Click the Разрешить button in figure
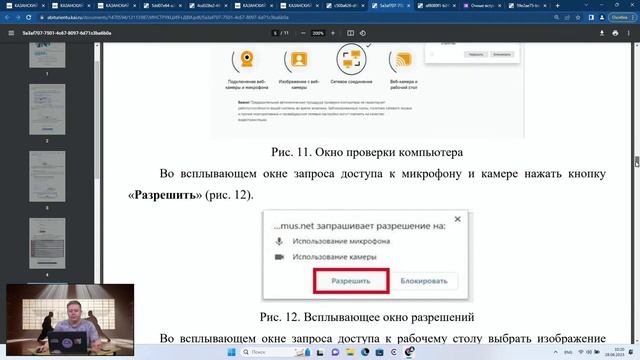640x360 pixels. pyautogui.click(x=351, y=281)
